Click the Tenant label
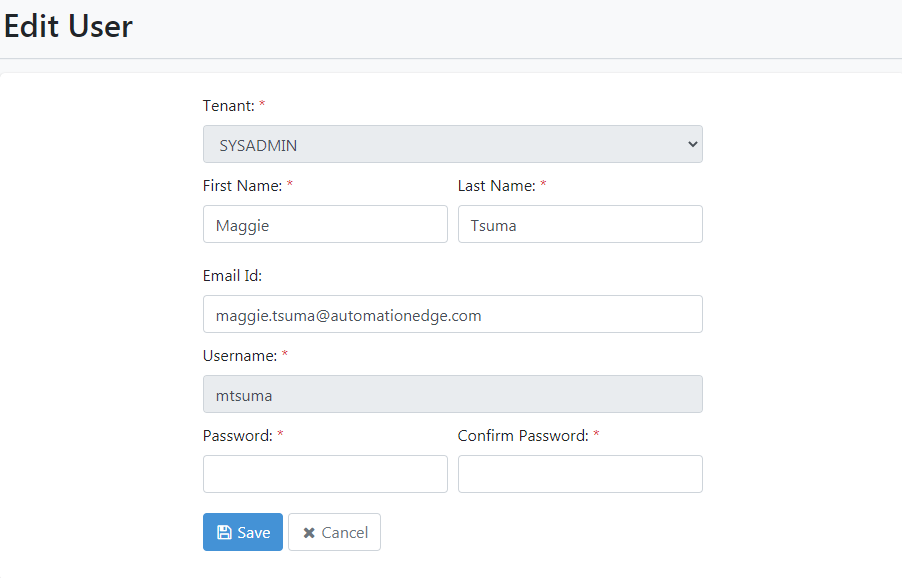This screenshot has width=902, height=578. click(x=228, y=106)
